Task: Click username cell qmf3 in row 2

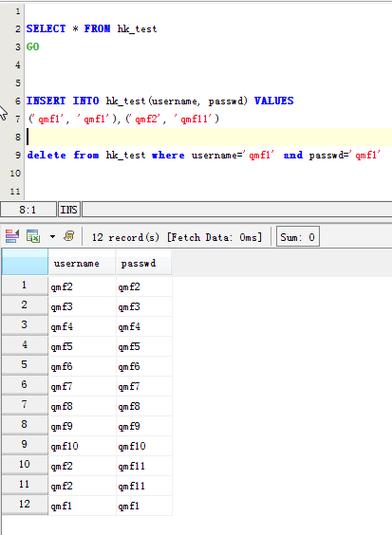Action: click(x=82, y=306)
